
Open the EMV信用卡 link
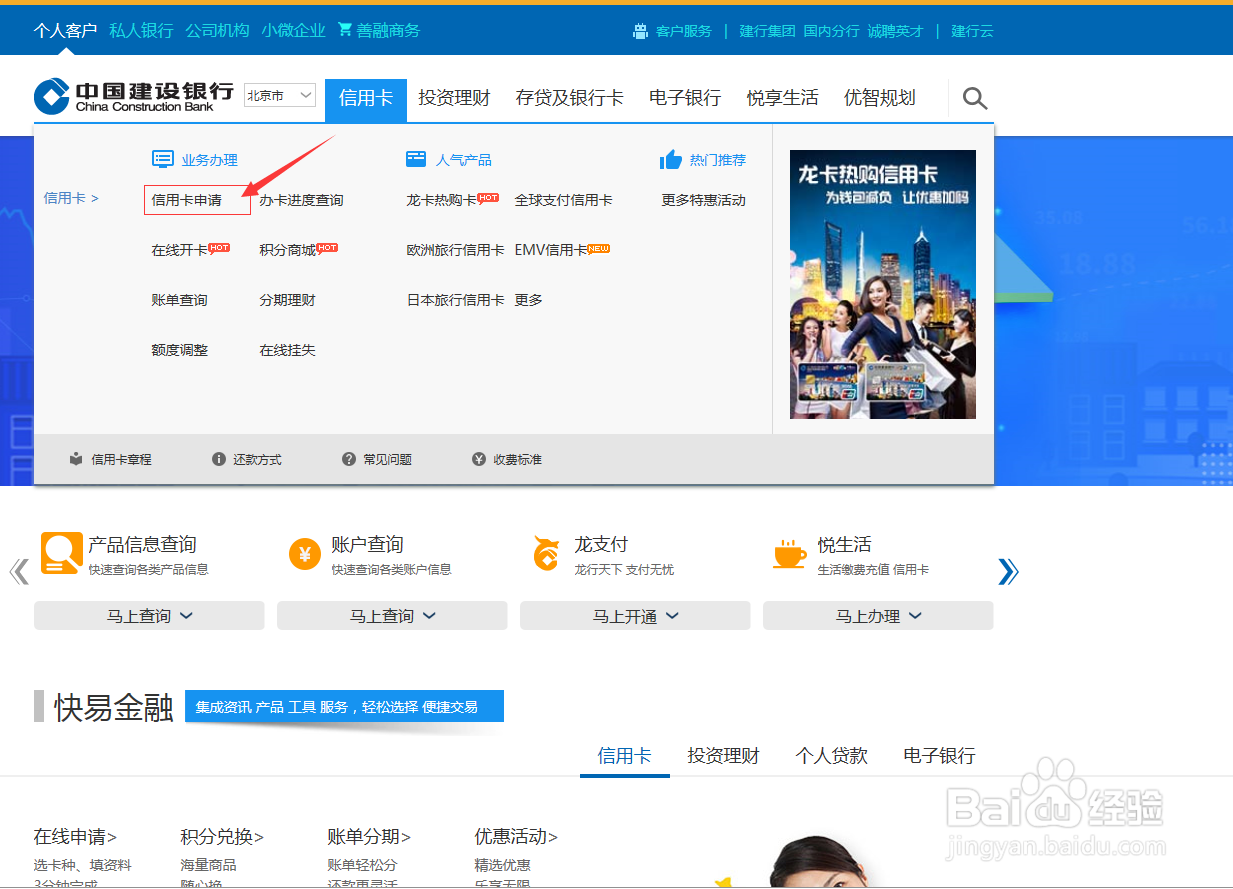pos(551,250)
